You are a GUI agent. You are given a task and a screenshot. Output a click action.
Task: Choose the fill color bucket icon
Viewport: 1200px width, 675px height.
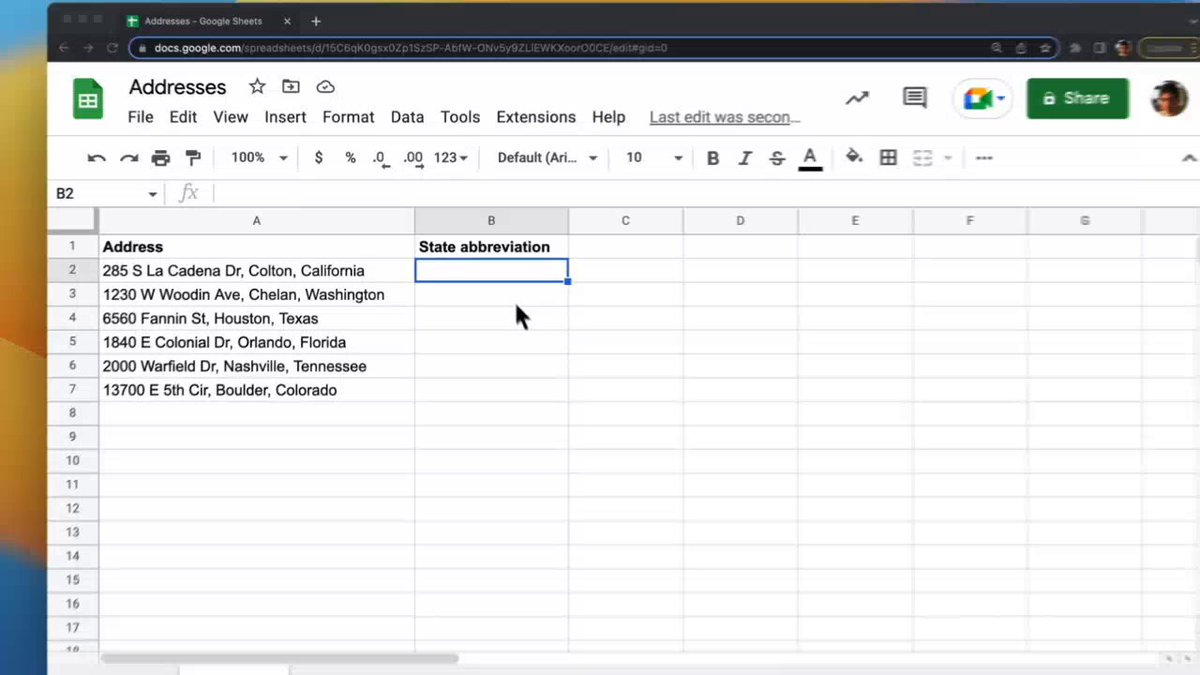point(854,157)
